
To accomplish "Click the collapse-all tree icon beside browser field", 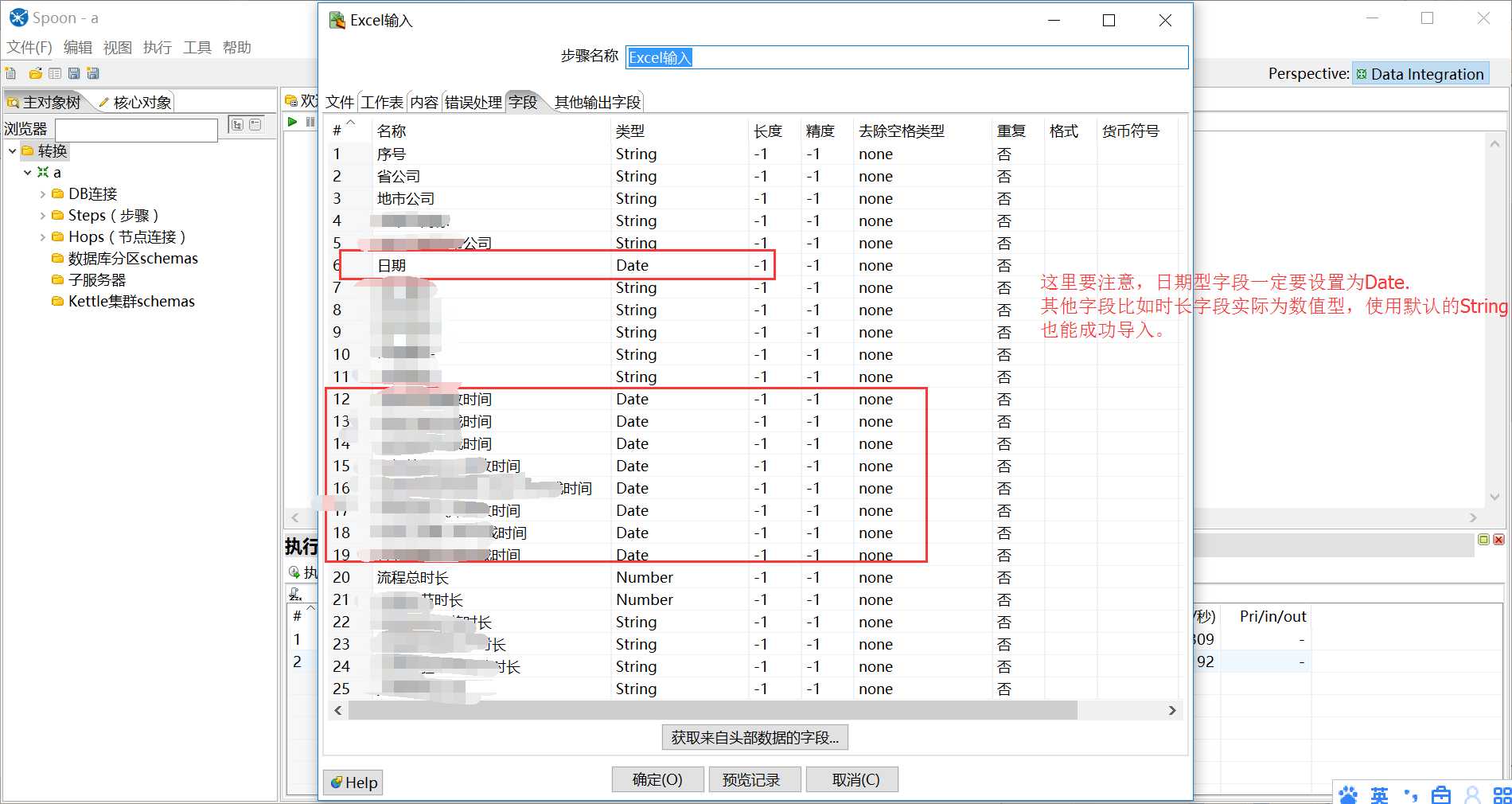I will [255, 124].
